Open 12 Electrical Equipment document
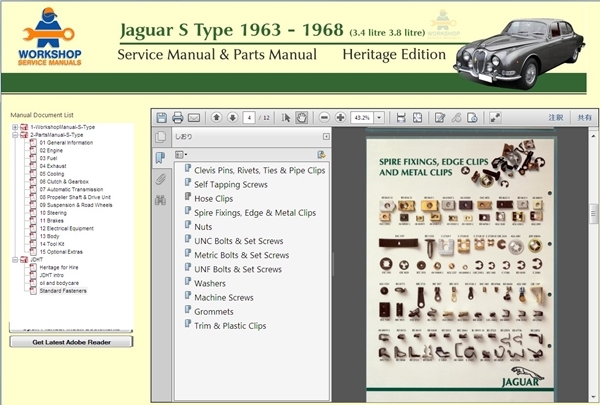Image resolution: width=600 pixels, height=405 pixels. (x=67, y=229)
